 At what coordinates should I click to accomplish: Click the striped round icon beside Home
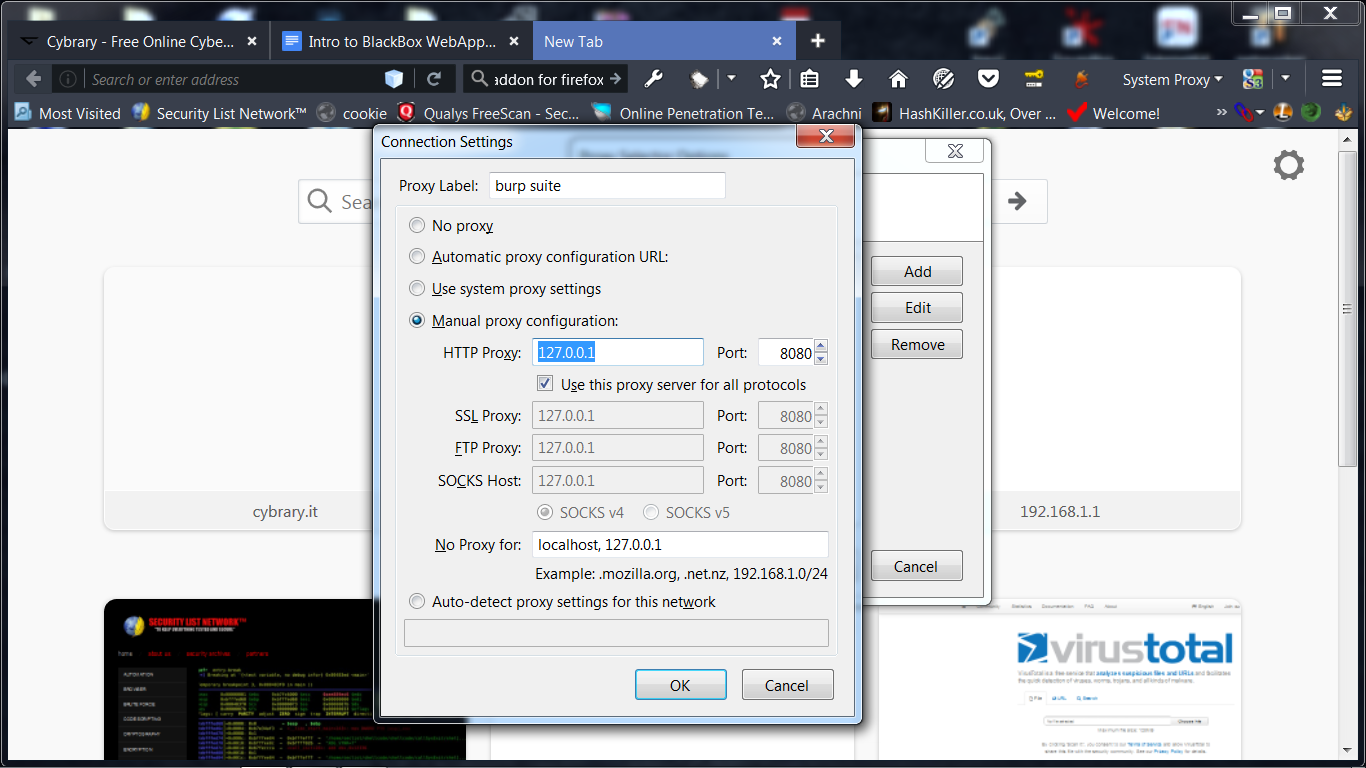click(x=943, y=79)
